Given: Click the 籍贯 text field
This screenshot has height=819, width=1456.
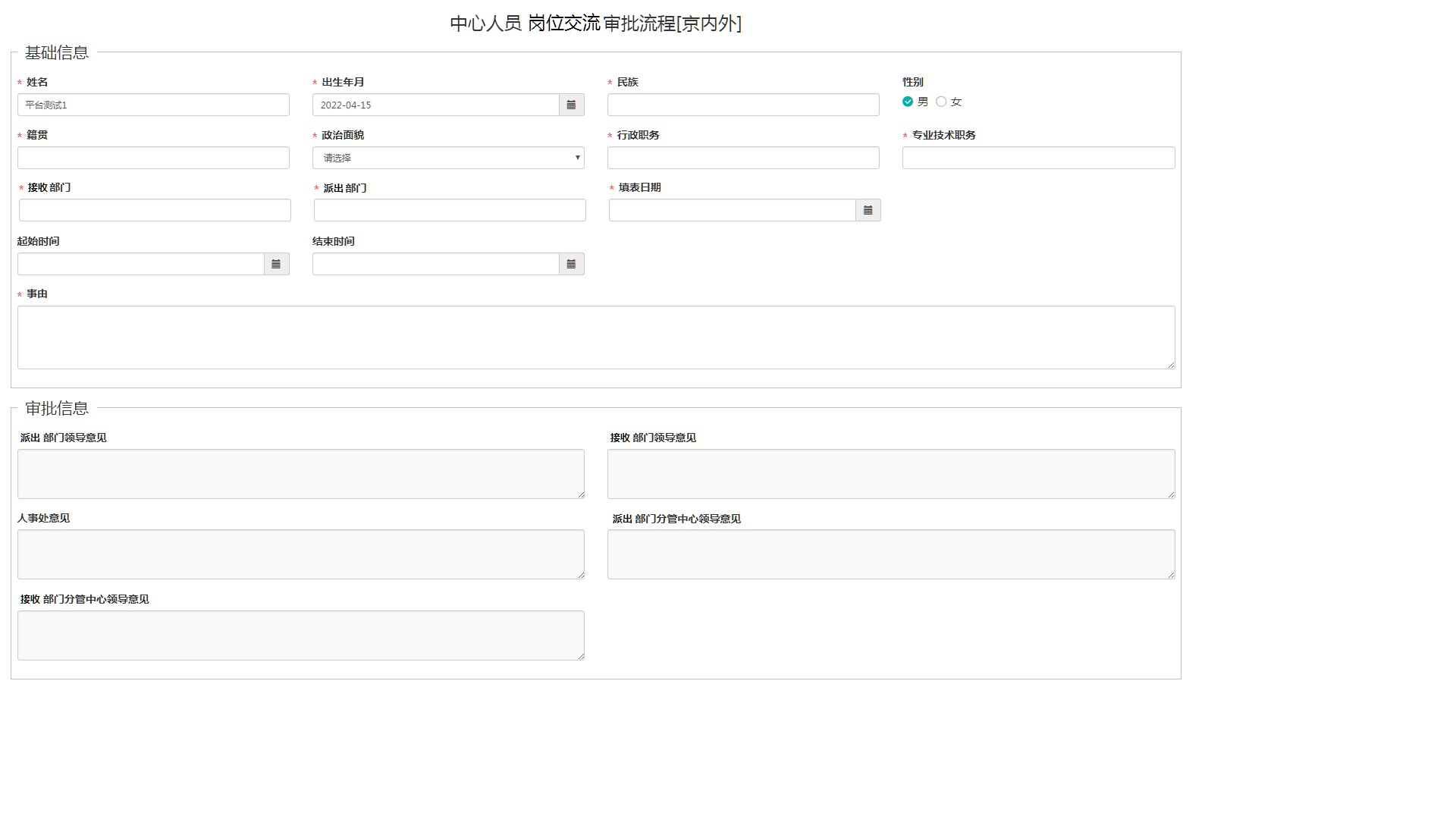Looking at the screenshot, I should pyautogui.click(x=153, y=158).
